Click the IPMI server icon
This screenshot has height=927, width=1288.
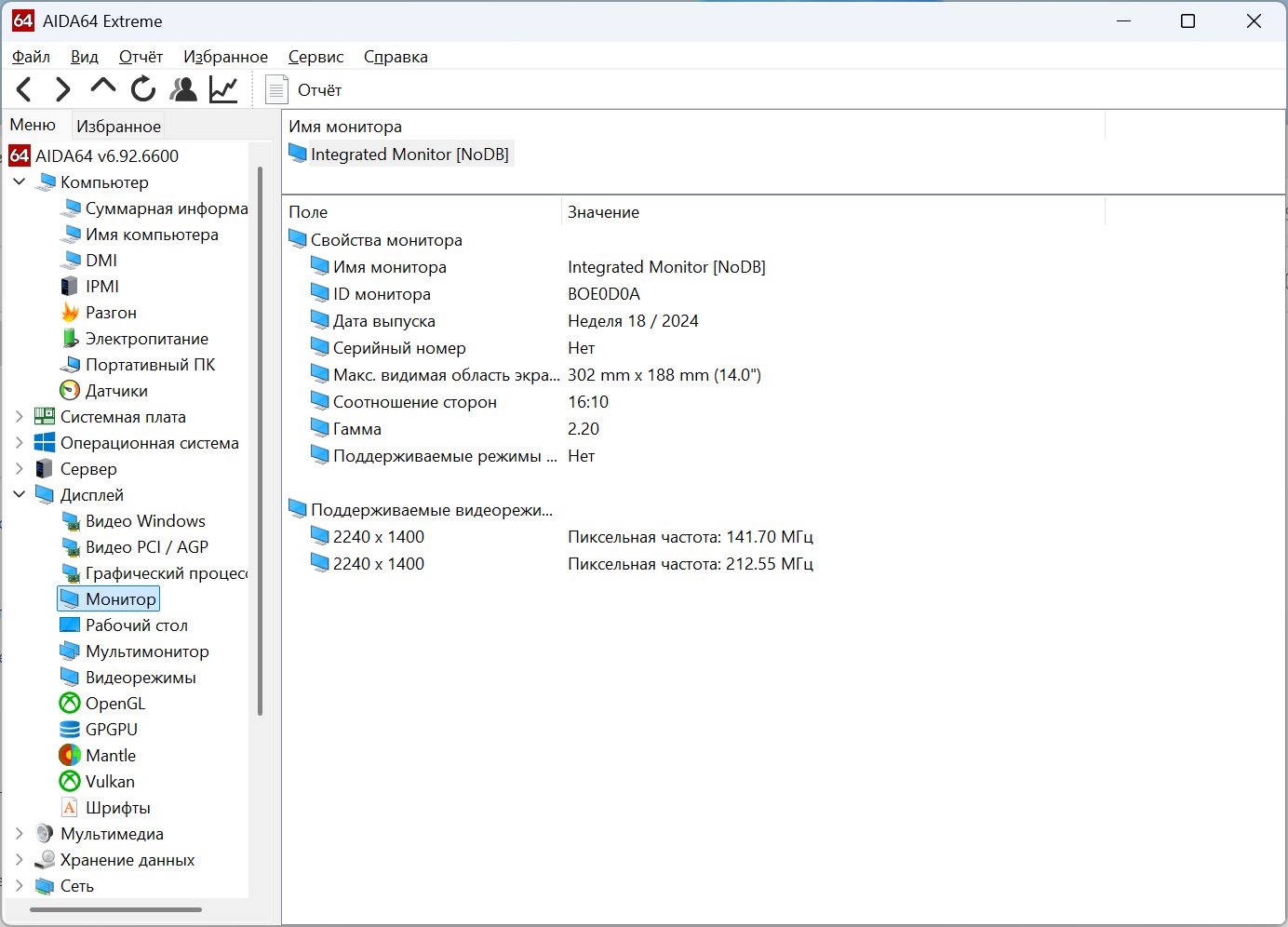tap(70, 286)
